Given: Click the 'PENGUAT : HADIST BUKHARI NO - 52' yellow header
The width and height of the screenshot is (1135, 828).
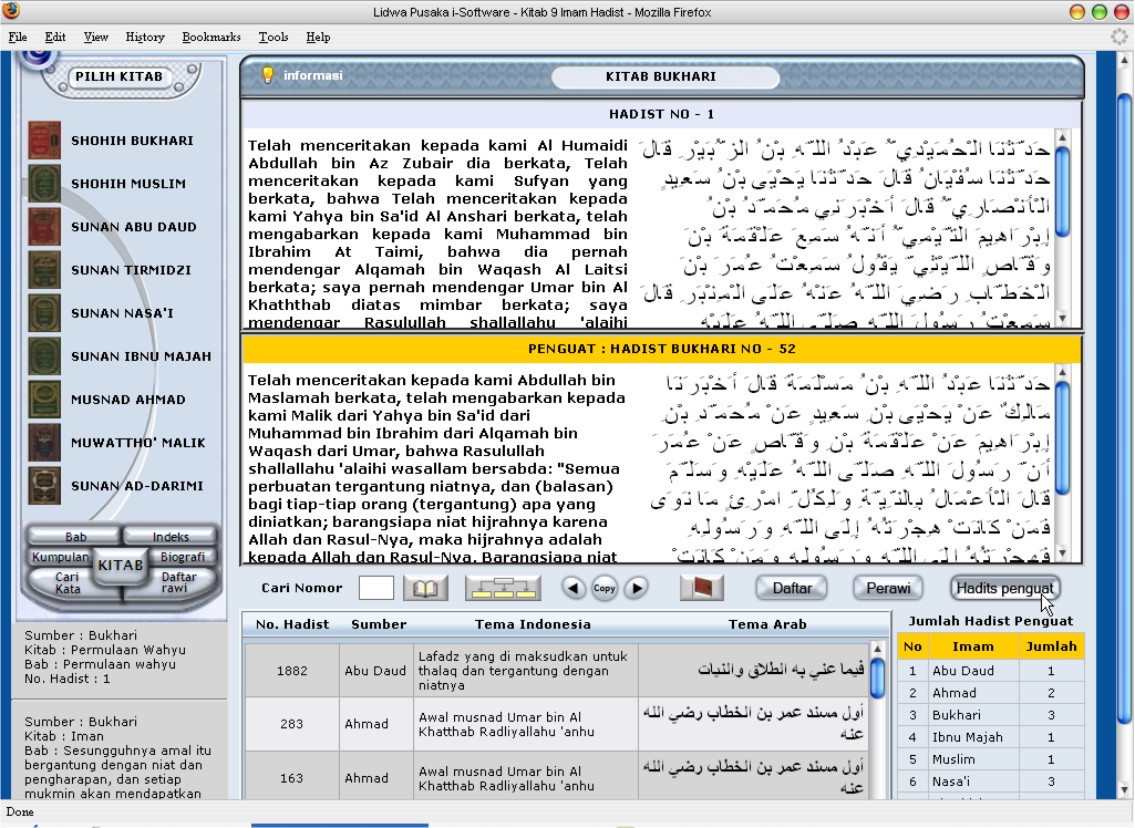Looking at the screenshot, I should (662, 349).
